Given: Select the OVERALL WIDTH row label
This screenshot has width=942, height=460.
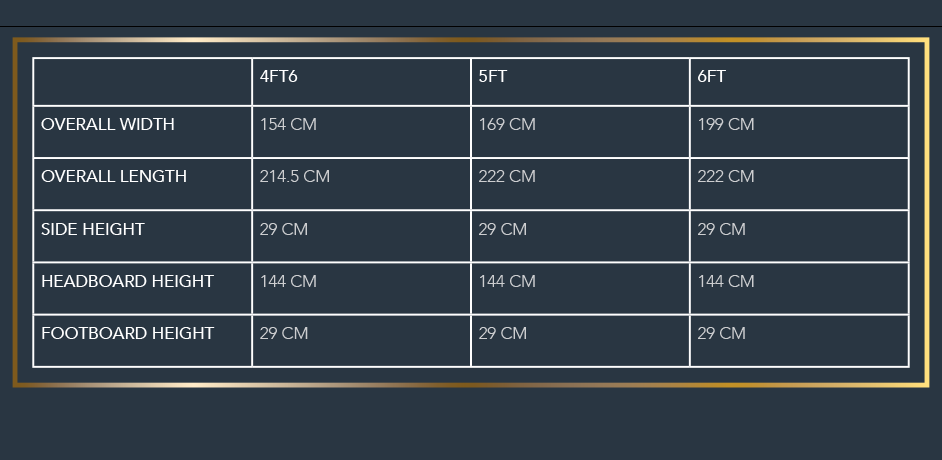Looking at the screenshot, I should (108, 125).
